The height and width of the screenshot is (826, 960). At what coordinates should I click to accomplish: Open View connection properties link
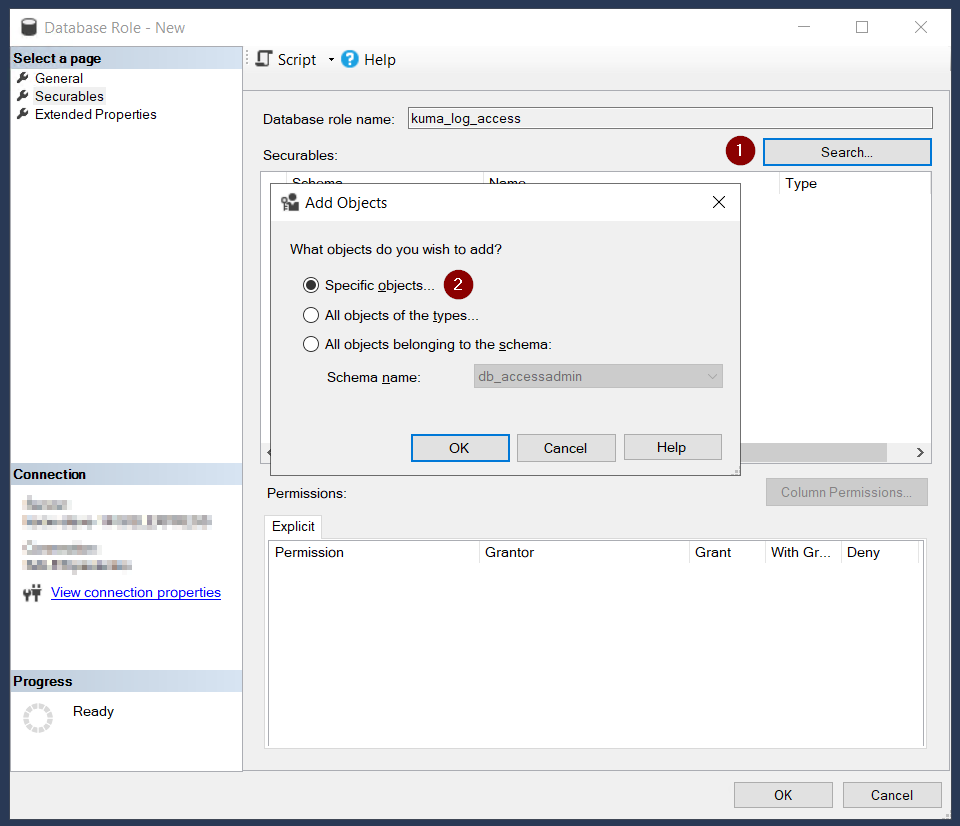coord(136,592)
